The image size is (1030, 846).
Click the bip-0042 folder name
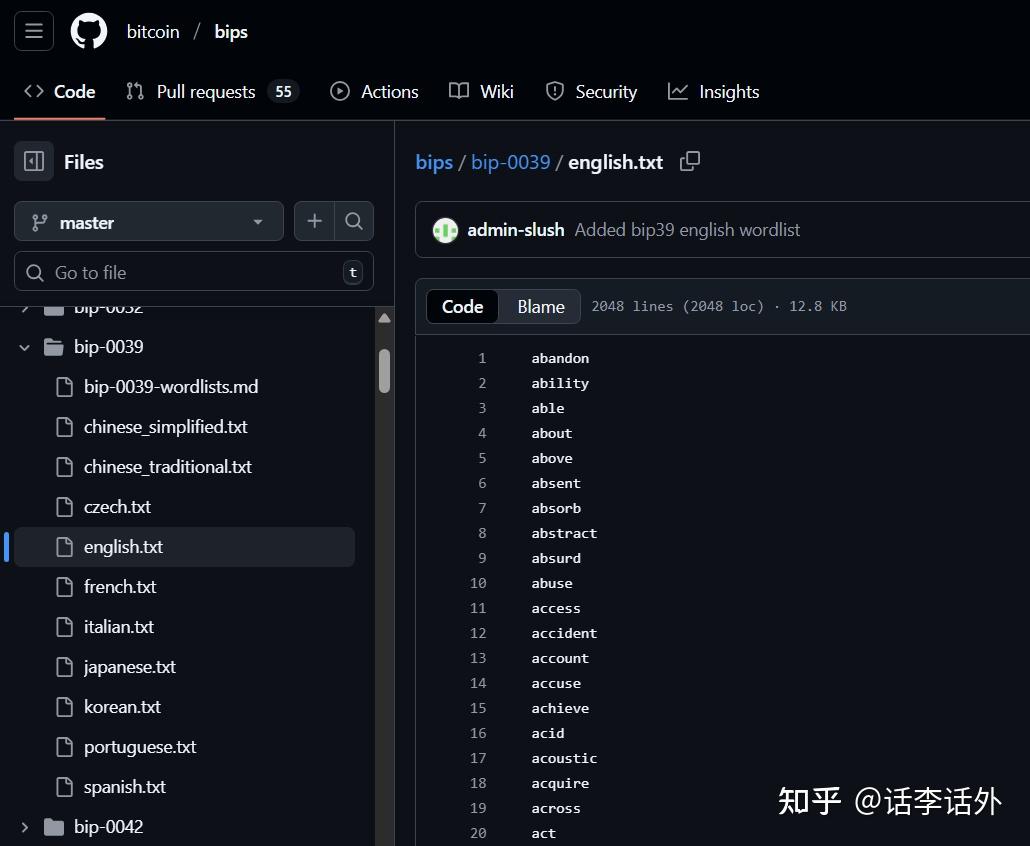[x=108, y=827]
